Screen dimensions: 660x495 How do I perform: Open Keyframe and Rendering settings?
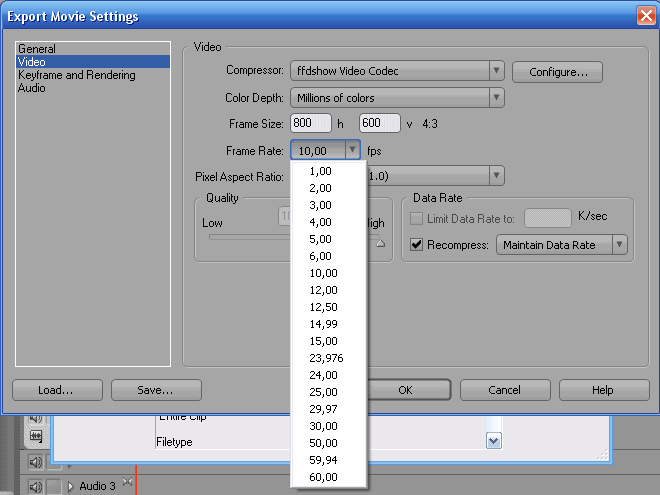pyautogui.click(x=76, y=75)
